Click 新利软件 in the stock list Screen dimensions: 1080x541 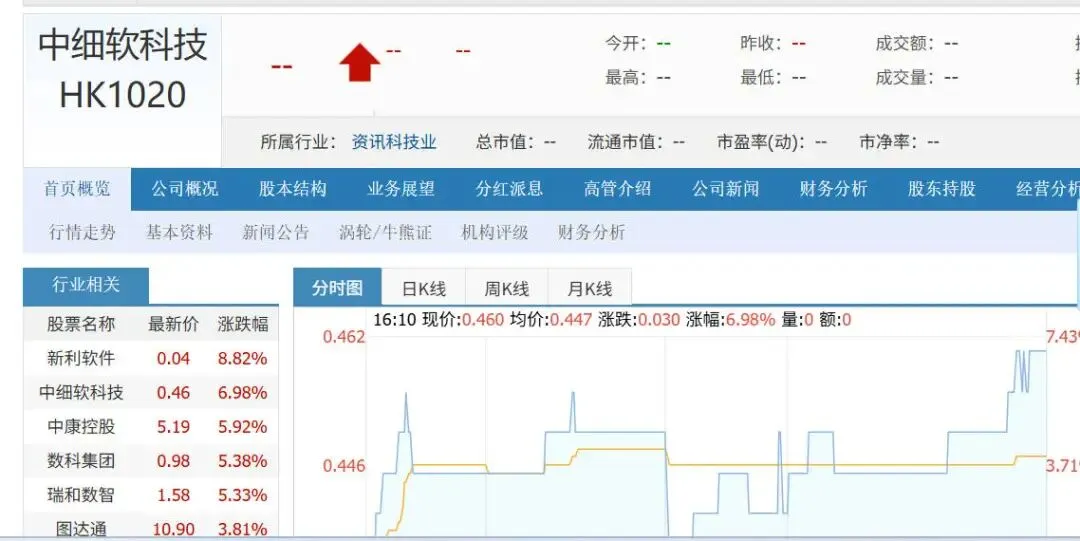coord(81,358)
